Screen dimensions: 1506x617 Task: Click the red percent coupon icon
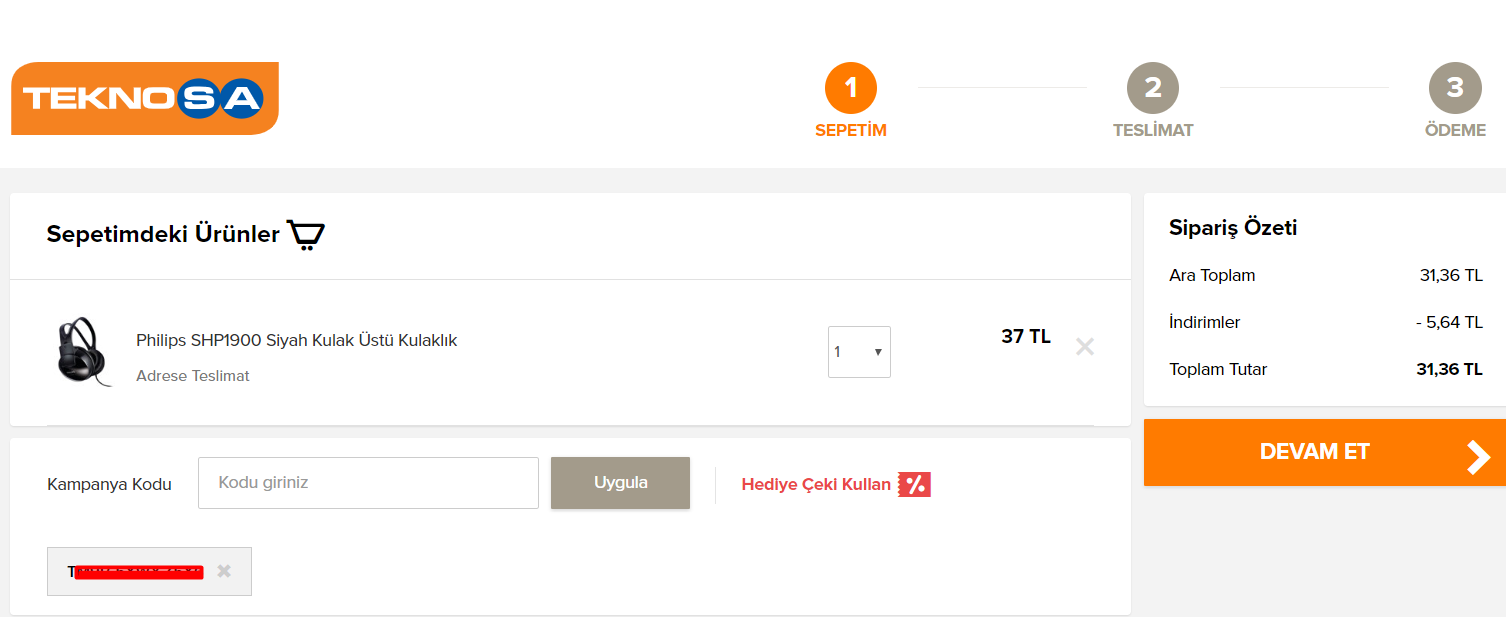914,485
